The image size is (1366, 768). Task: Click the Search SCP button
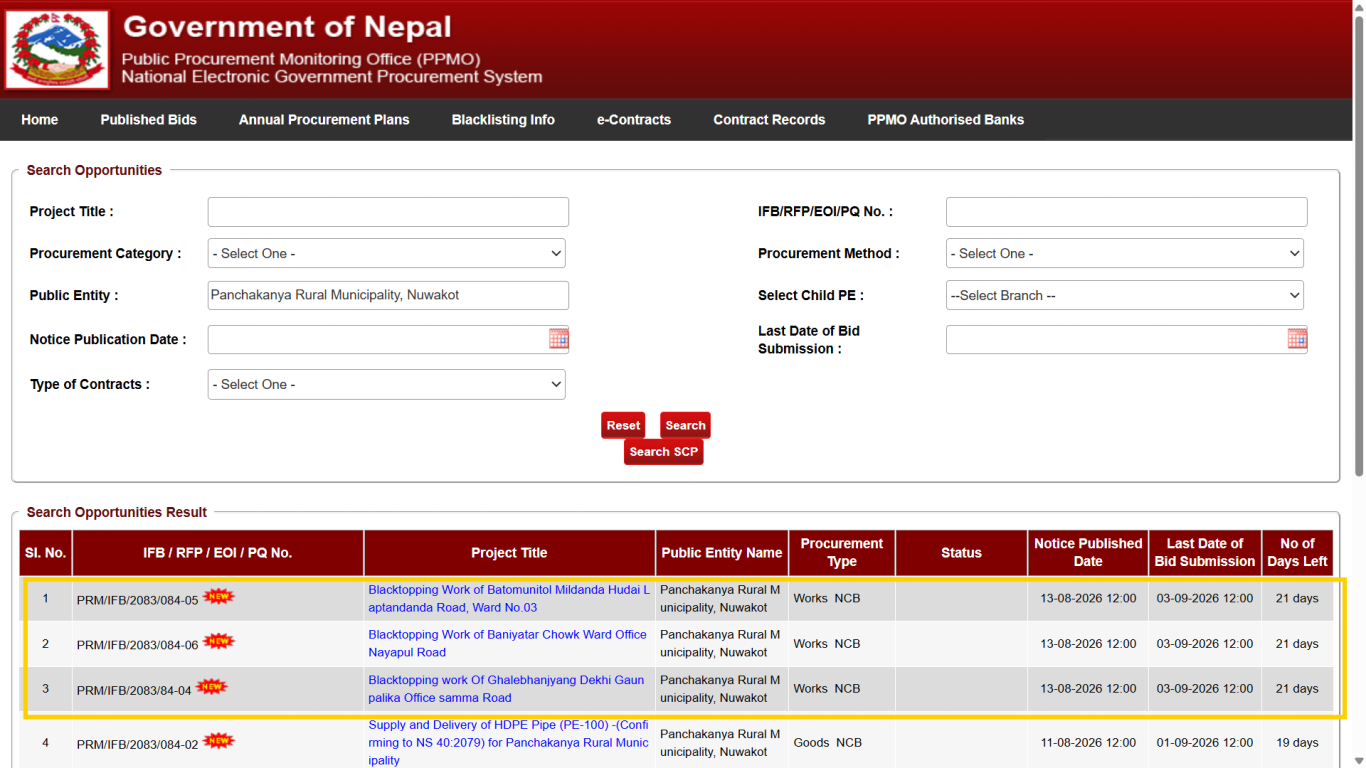(x=664, y=451)
